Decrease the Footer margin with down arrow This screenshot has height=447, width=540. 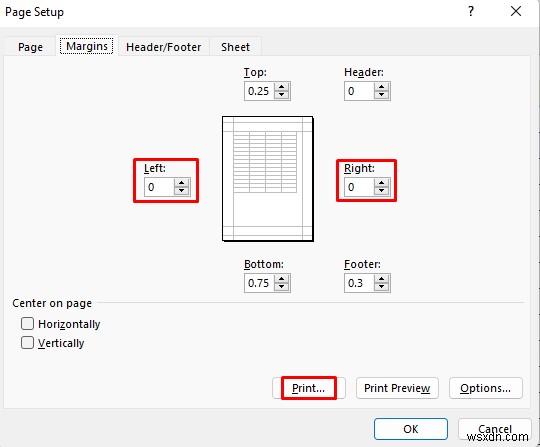[x=381, y=287]
